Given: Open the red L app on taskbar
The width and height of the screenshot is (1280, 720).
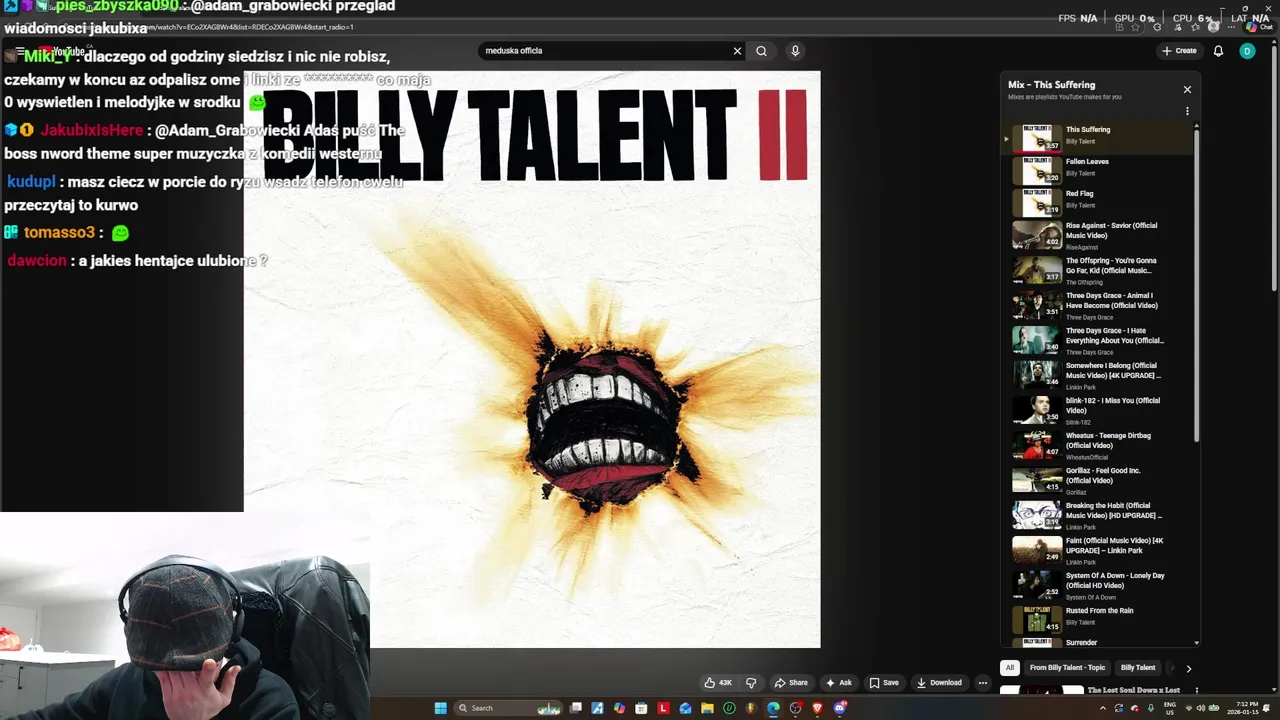Looking at the screenshot, I should click(663, 708).
